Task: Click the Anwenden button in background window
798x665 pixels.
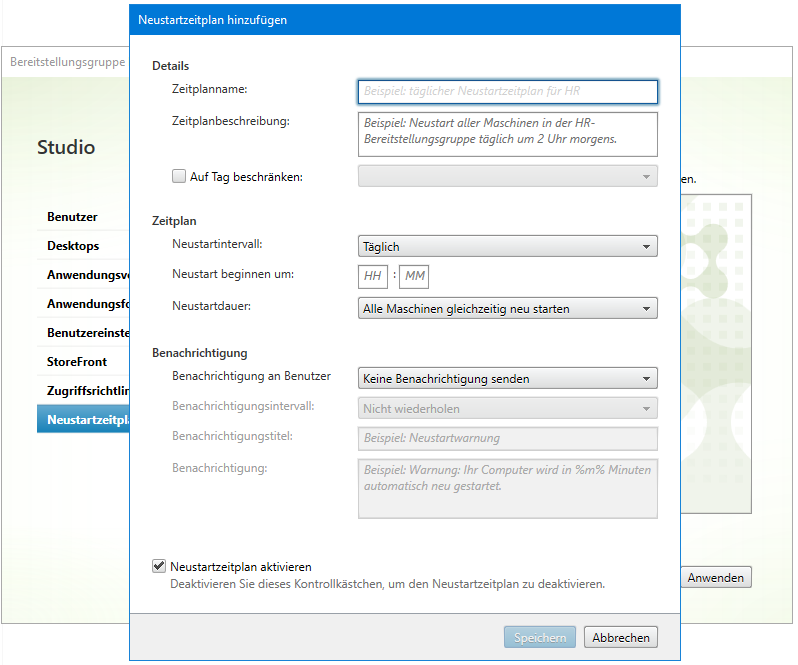Action: [x=716, y=578]
